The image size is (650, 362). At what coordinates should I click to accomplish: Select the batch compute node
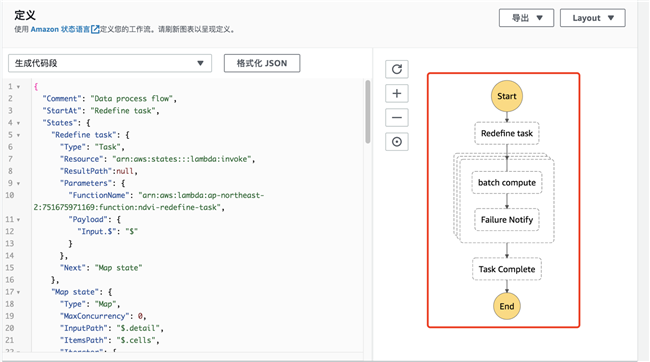[507, 182]
